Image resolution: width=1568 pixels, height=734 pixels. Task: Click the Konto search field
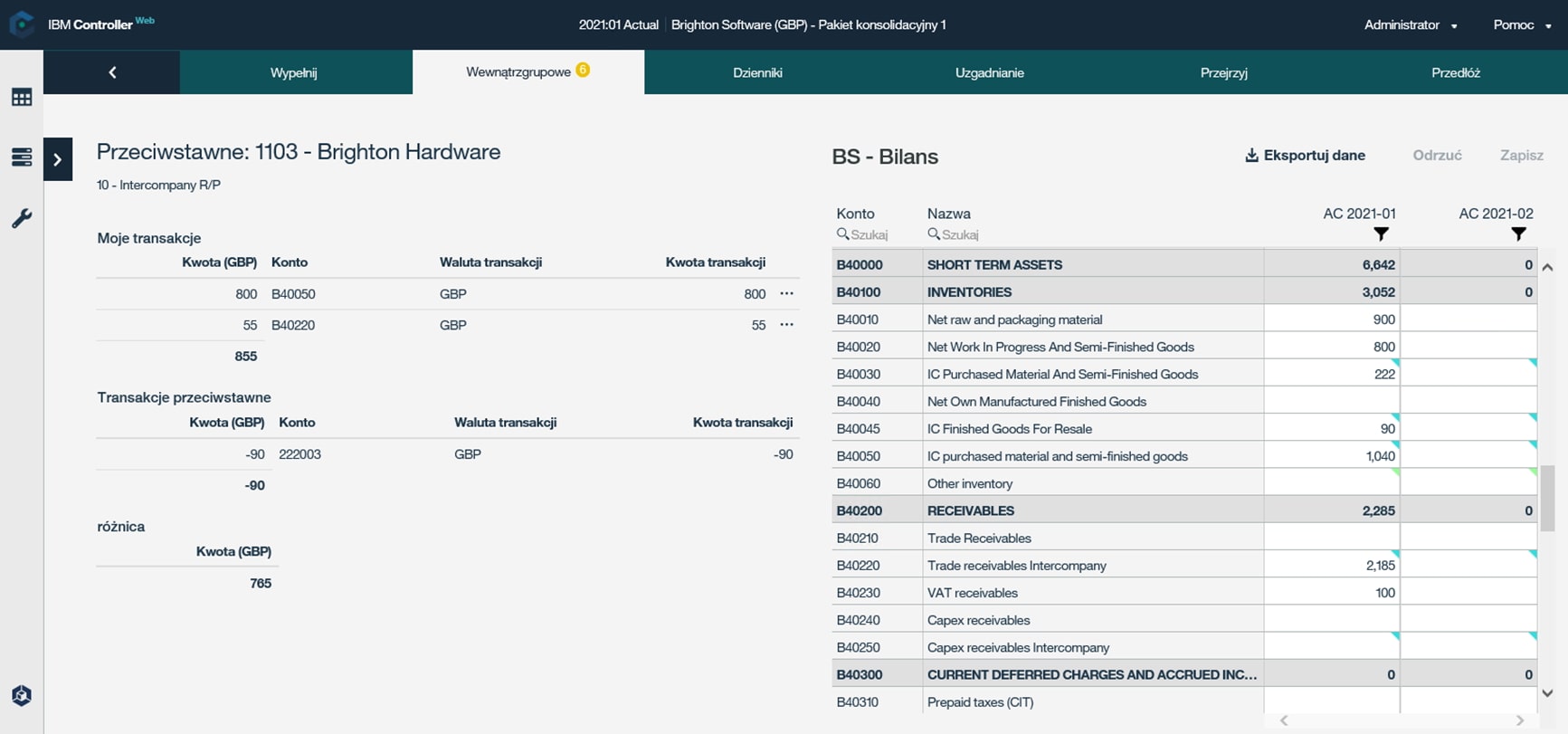pyautogui.click(x=868, y=234)
